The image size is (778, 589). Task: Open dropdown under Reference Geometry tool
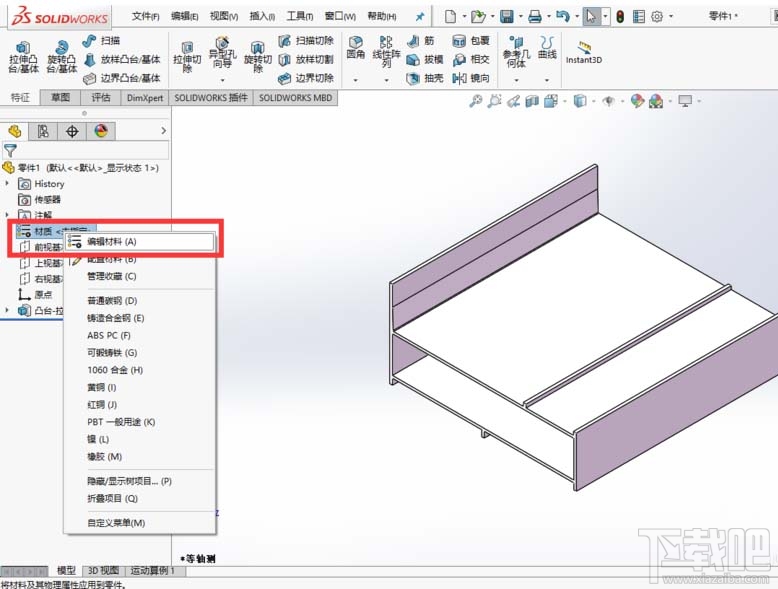pos(516,79)
